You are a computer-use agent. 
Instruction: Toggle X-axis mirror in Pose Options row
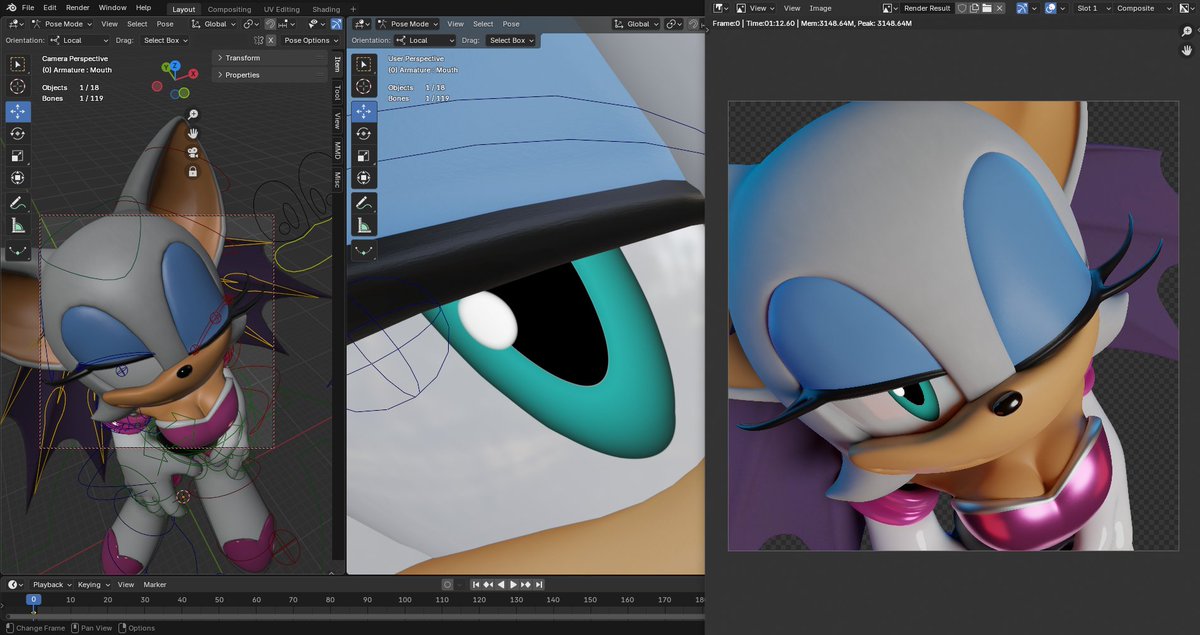click(x=271, y=40)
